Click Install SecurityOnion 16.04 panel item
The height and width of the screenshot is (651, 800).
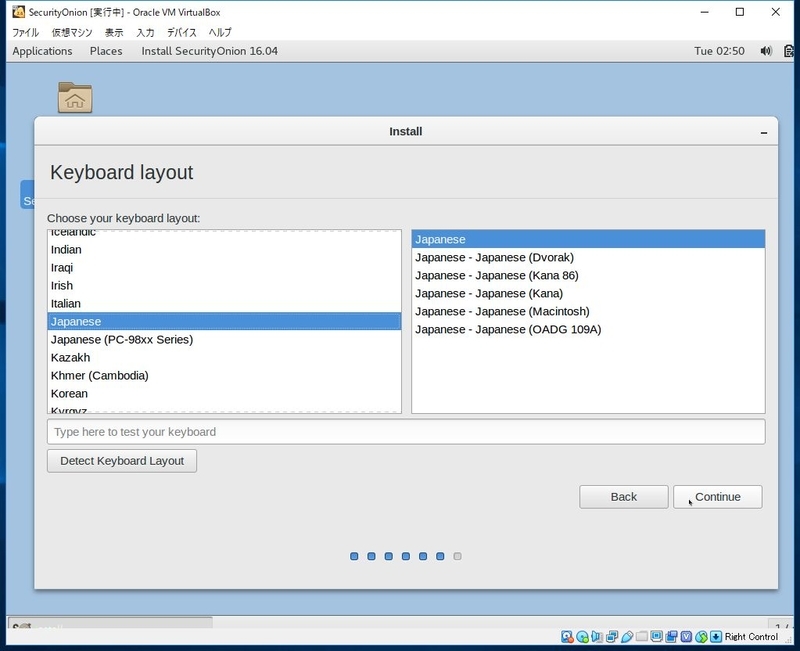pos(210,51)
